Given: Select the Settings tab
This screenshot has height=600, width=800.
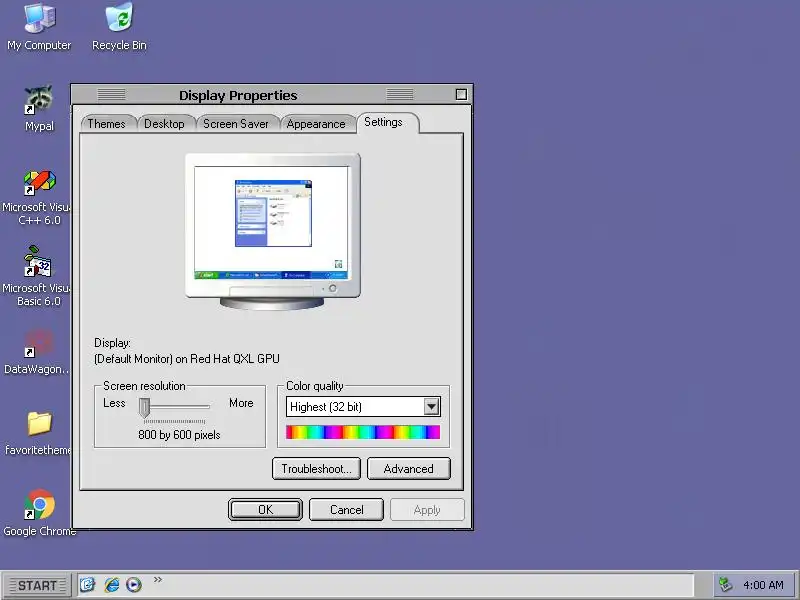Looking at the screenshot, I should click(387, 122).
